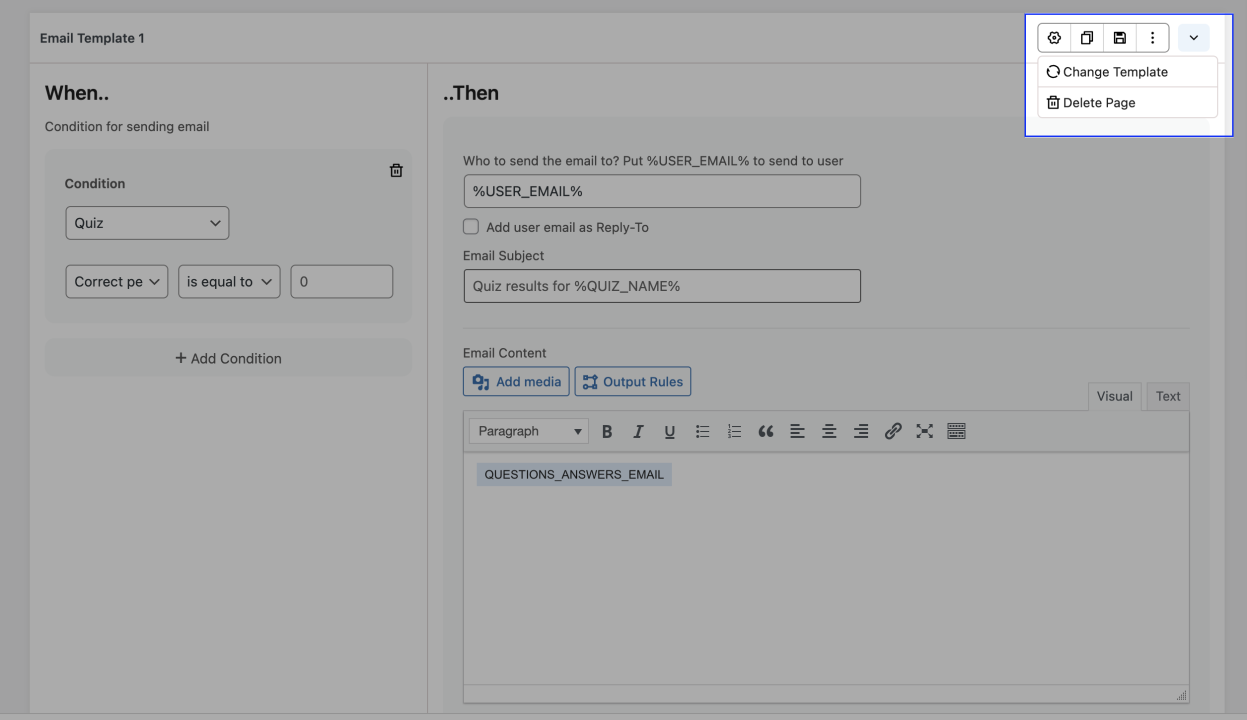
Task: Open the email template settings gear icon
Action: [1053, 37]
